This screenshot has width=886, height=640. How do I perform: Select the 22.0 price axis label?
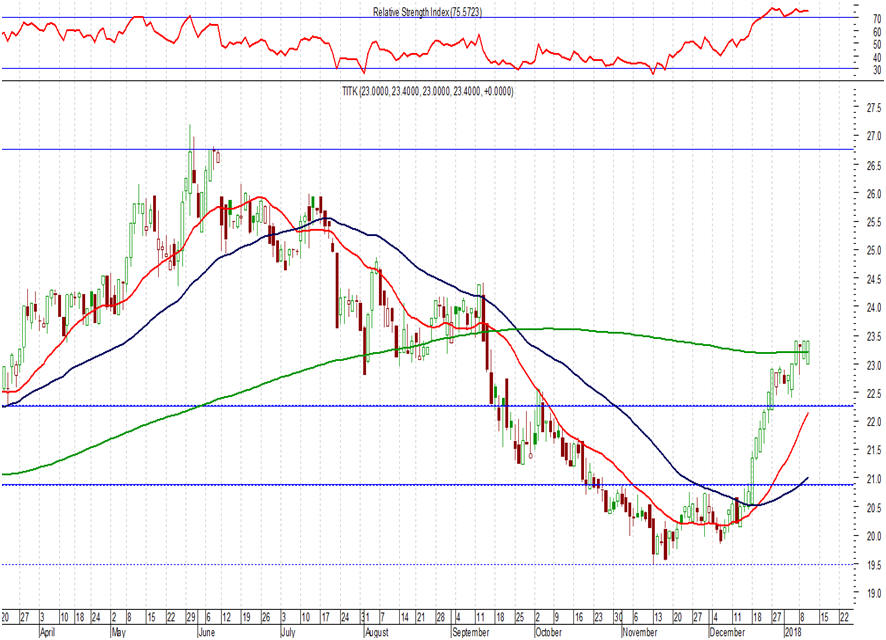[874, 422]
